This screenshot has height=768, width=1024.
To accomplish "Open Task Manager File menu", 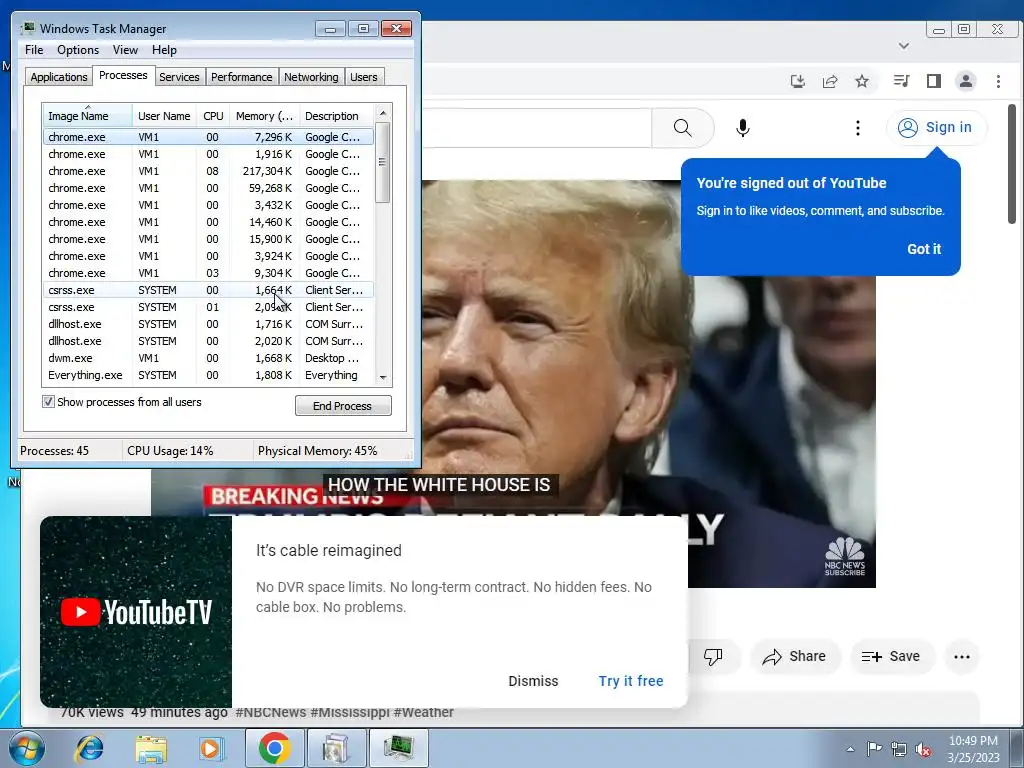I will tap(34, 50).
